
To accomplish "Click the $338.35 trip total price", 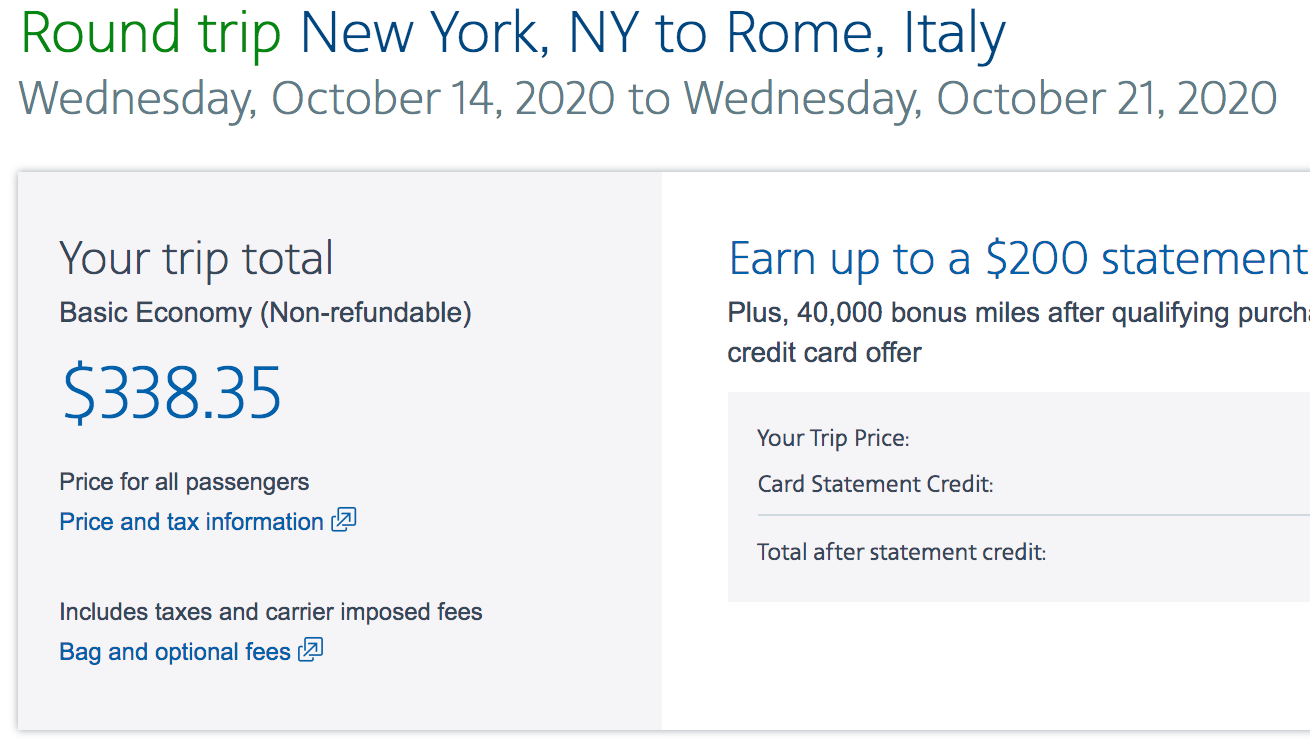I will coord(172,393).
